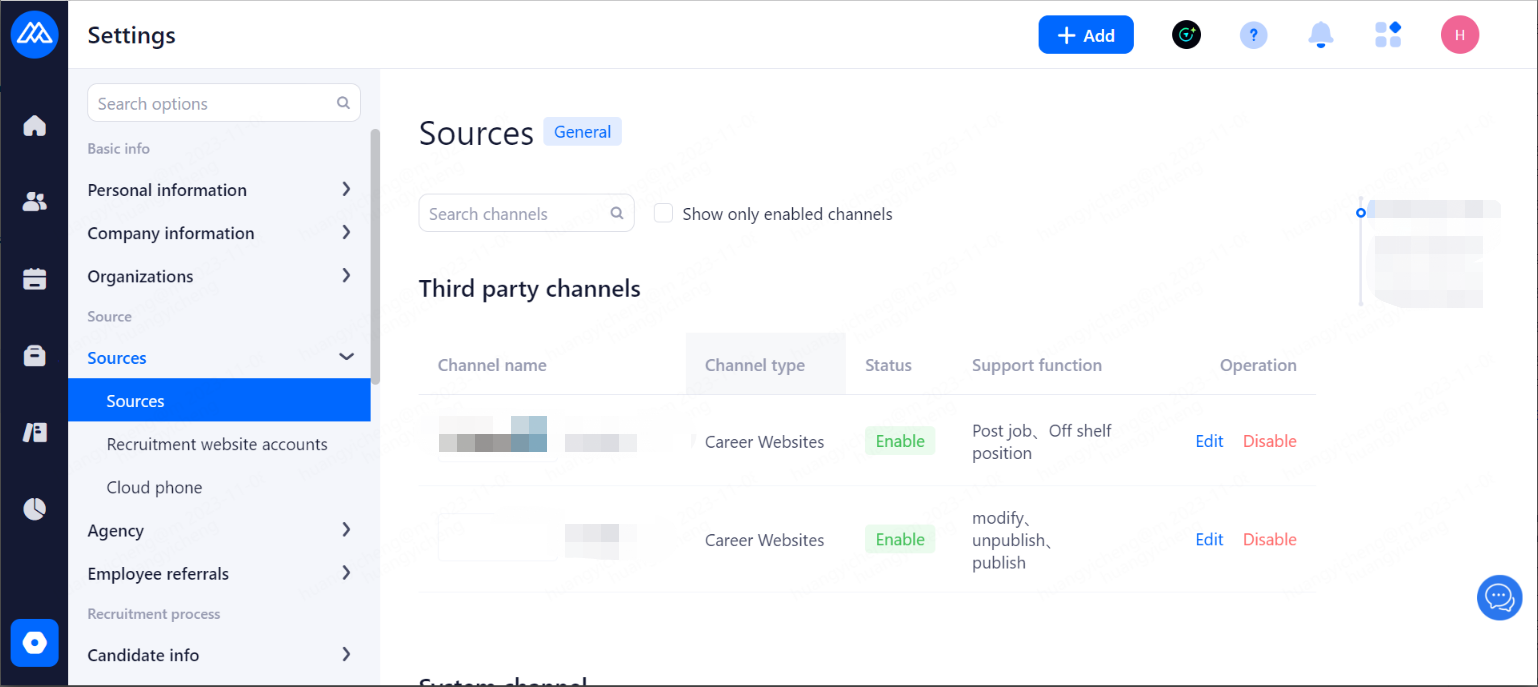Click Edit for the first channel
Image resolution: width=1538 pixels, height=687 pixels.
click(1209, 441)
